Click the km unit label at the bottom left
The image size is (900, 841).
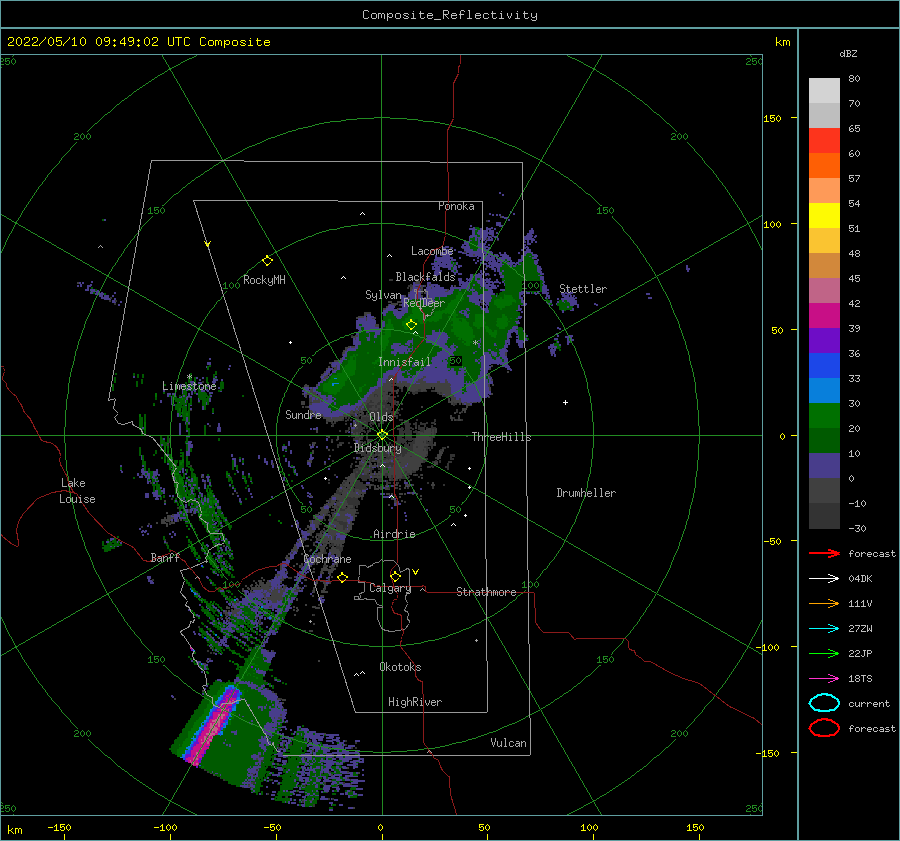(14, 830)
